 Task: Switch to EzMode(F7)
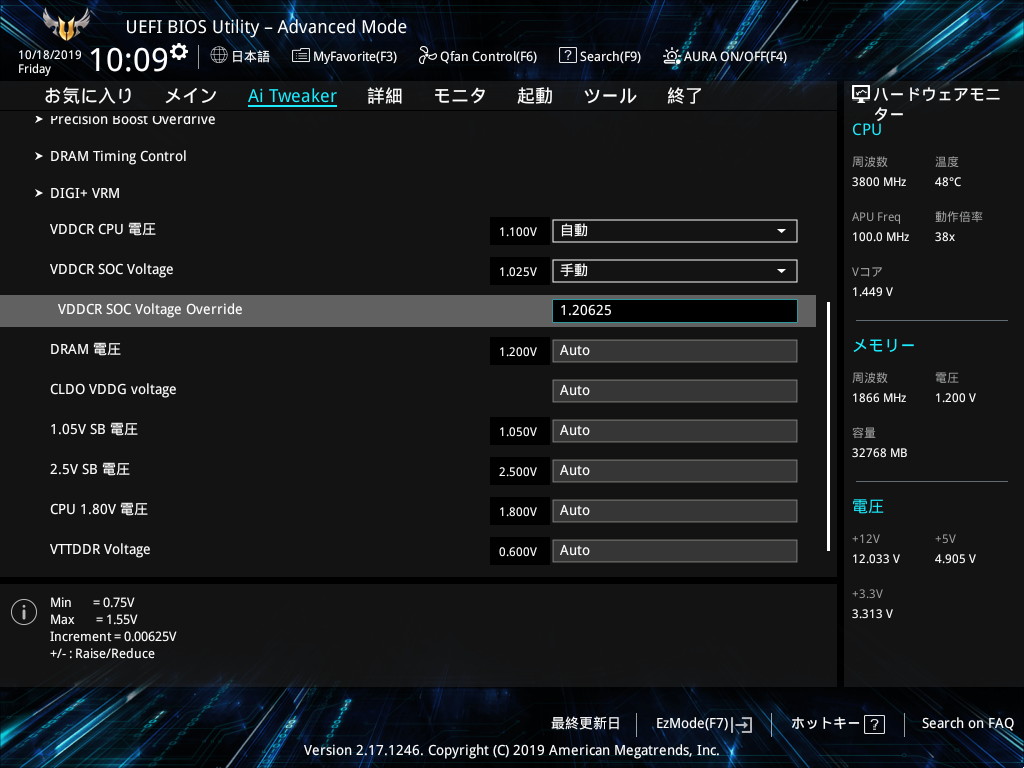tap(704, 724)
